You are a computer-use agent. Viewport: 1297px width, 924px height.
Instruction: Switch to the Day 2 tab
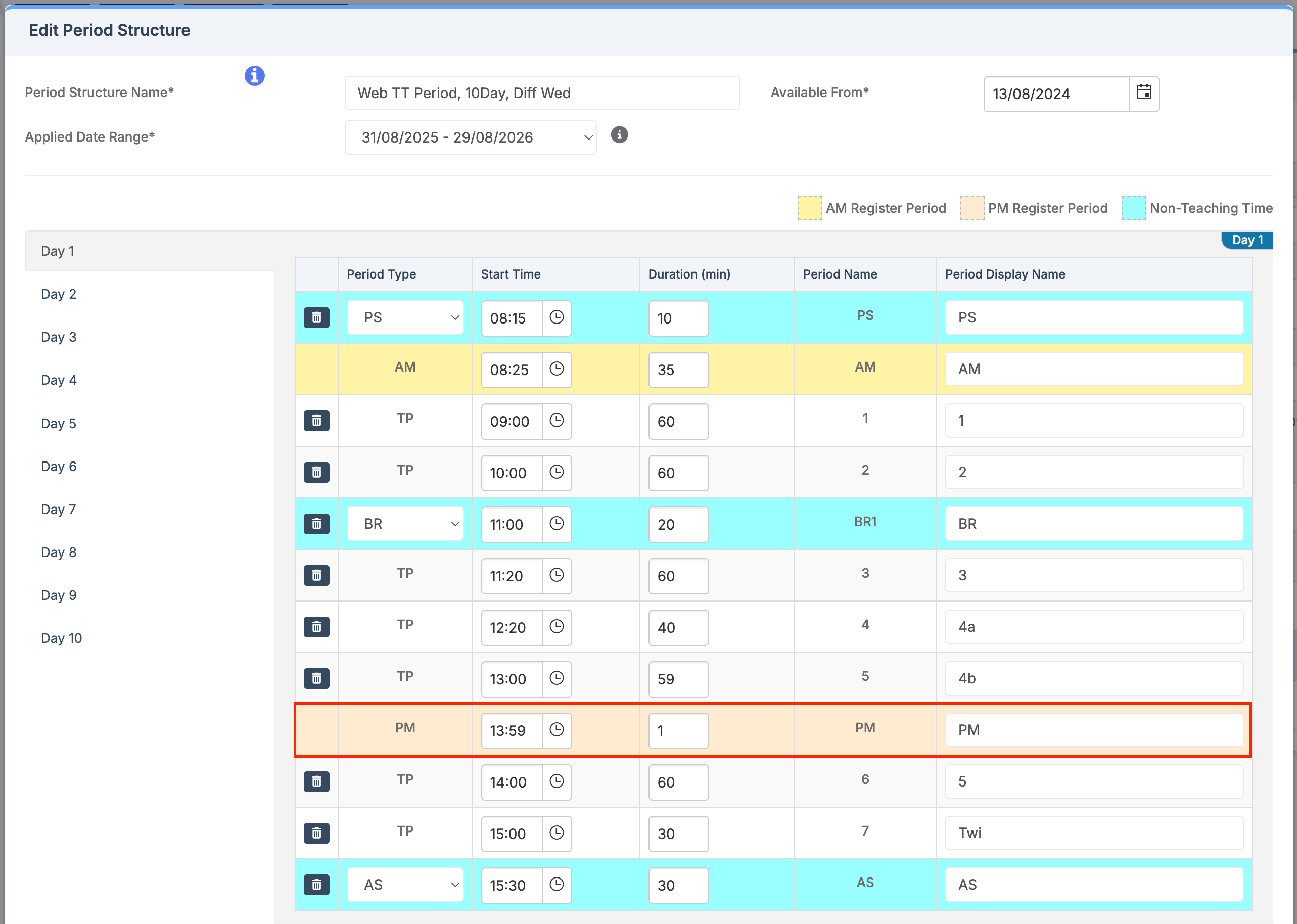tap(59, 294)
